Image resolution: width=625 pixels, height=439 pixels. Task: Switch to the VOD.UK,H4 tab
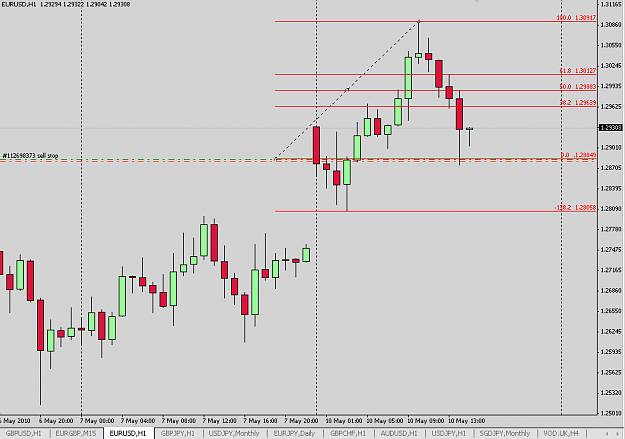pyautogui.click(x=561, y=433)
